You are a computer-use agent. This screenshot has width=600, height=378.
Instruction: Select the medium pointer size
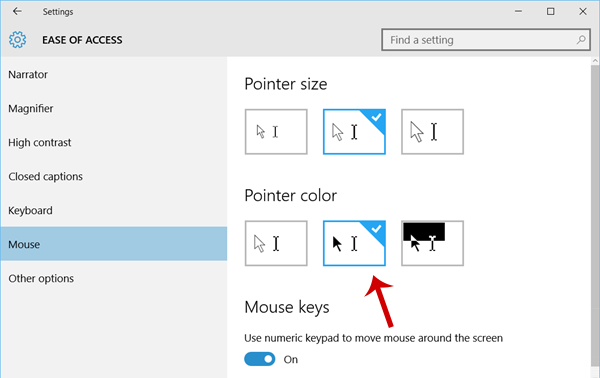coord(354,132)
